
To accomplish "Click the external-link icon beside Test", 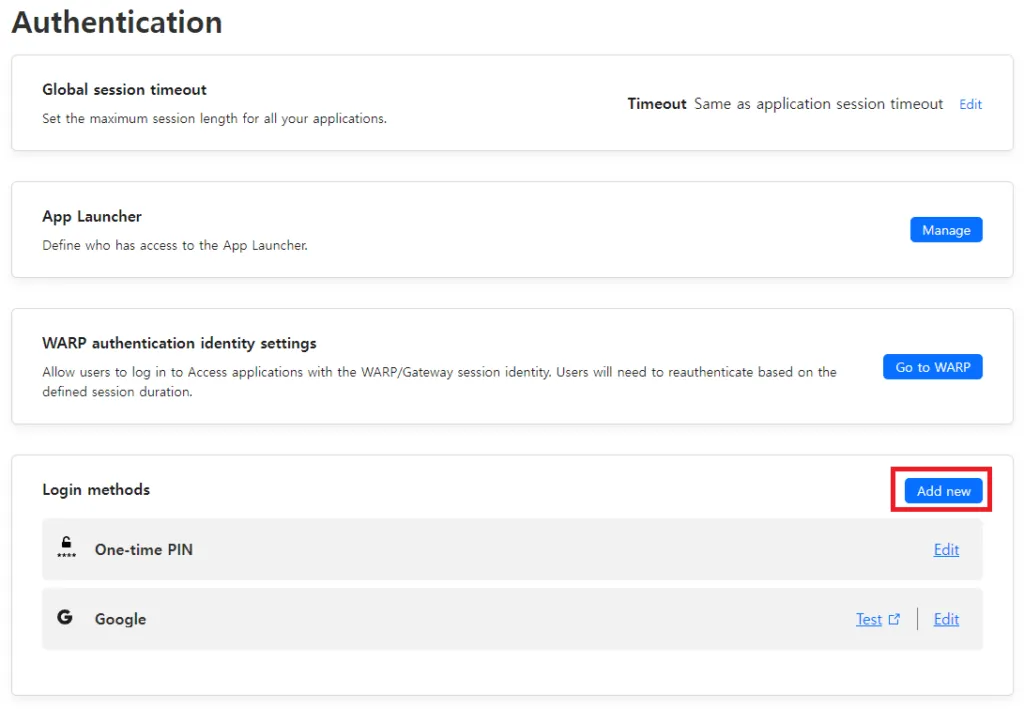I will pos(894,619).
